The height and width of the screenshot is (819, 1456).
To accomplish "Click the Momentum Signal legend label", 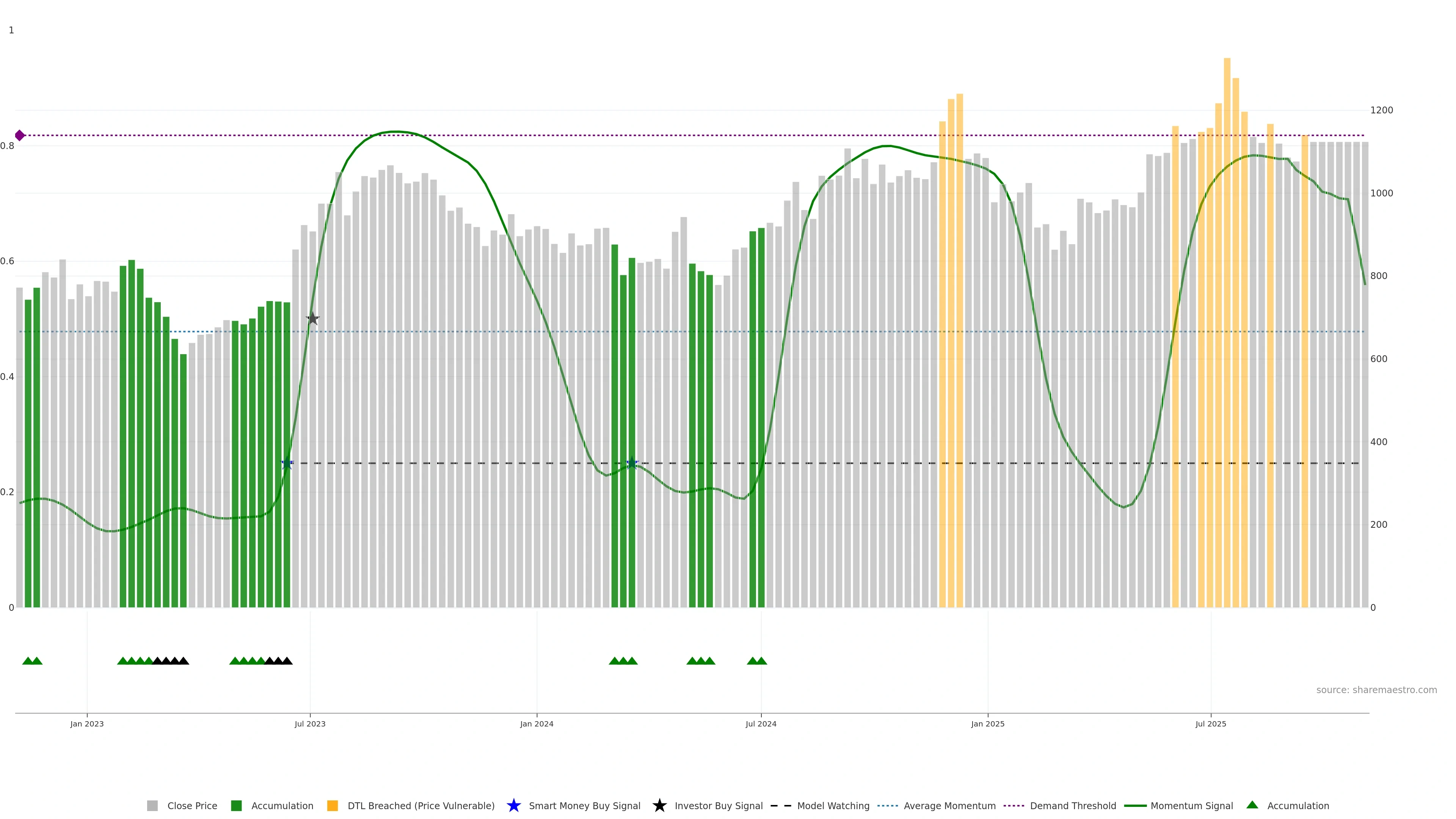I will [1191, 805].
